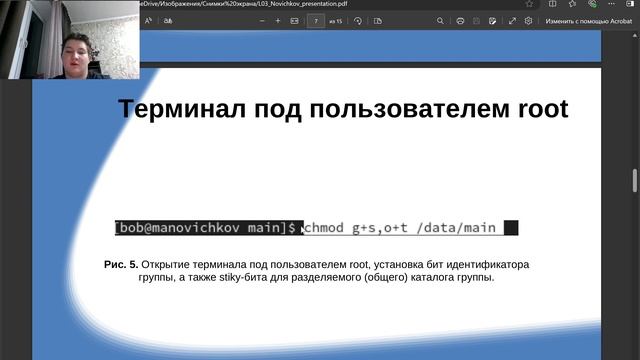Open the browser Favorites list icon
This screenshot has height=360, width=640.
coord(572,4)
